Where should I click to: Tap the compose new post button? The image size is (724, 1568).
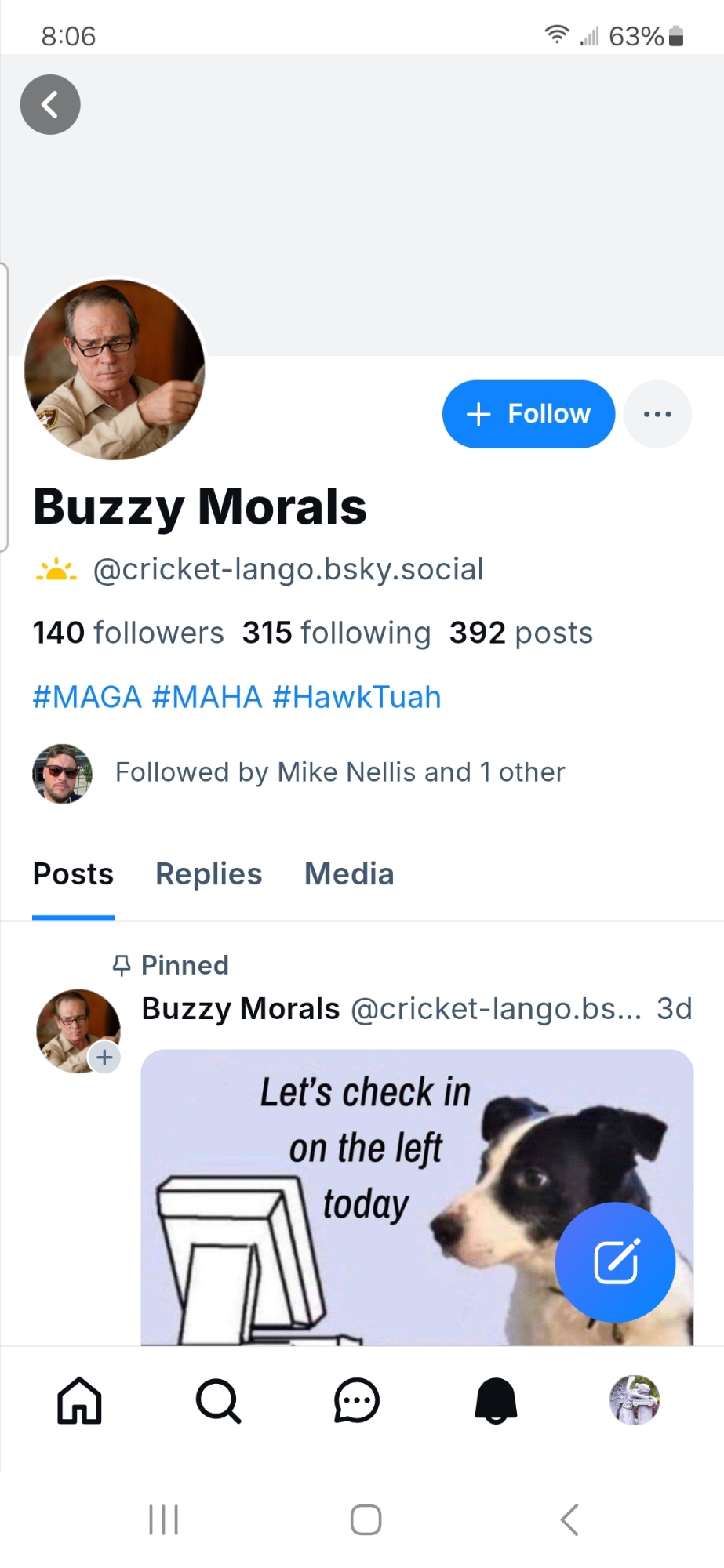(615, 1262)
